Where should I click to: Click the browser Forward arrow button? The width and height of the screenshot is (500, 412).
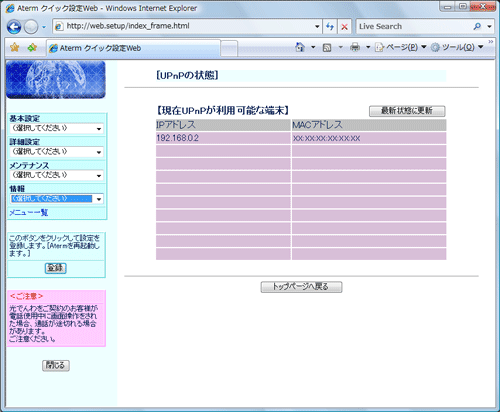(31, 27)
